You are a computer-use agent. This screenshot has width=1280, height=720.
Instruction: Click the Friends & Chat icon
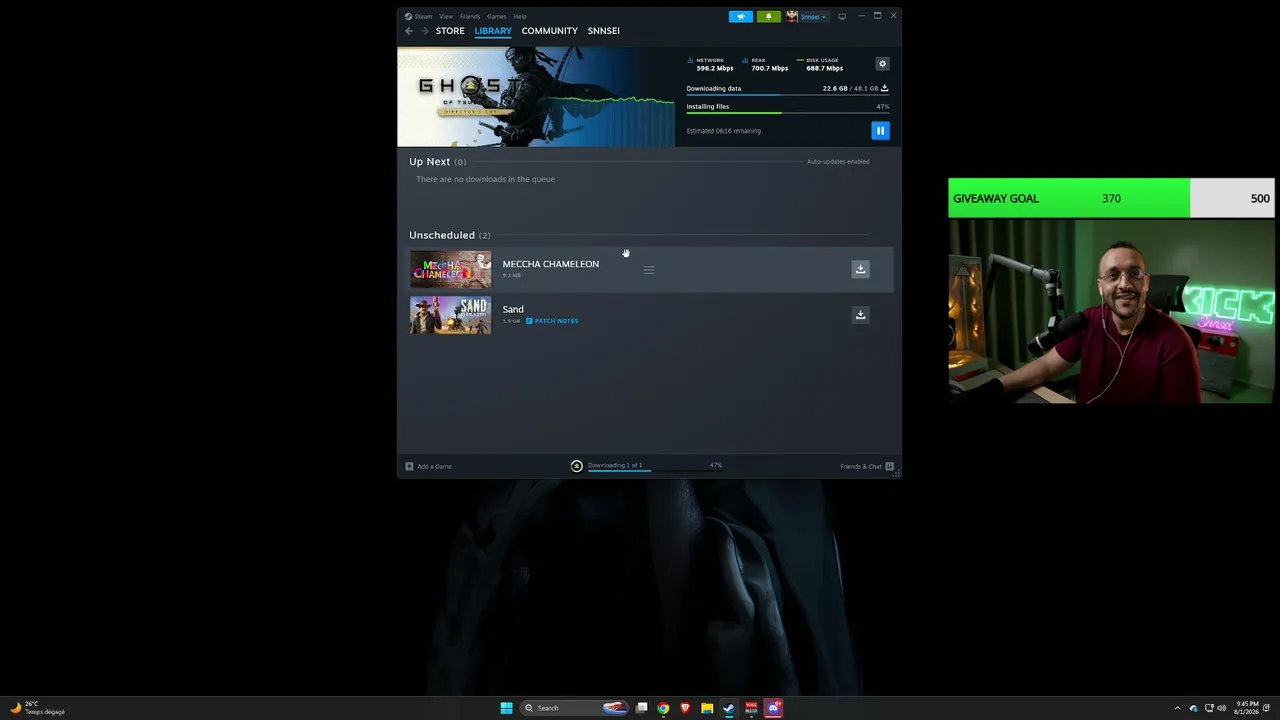pos(890,466)
